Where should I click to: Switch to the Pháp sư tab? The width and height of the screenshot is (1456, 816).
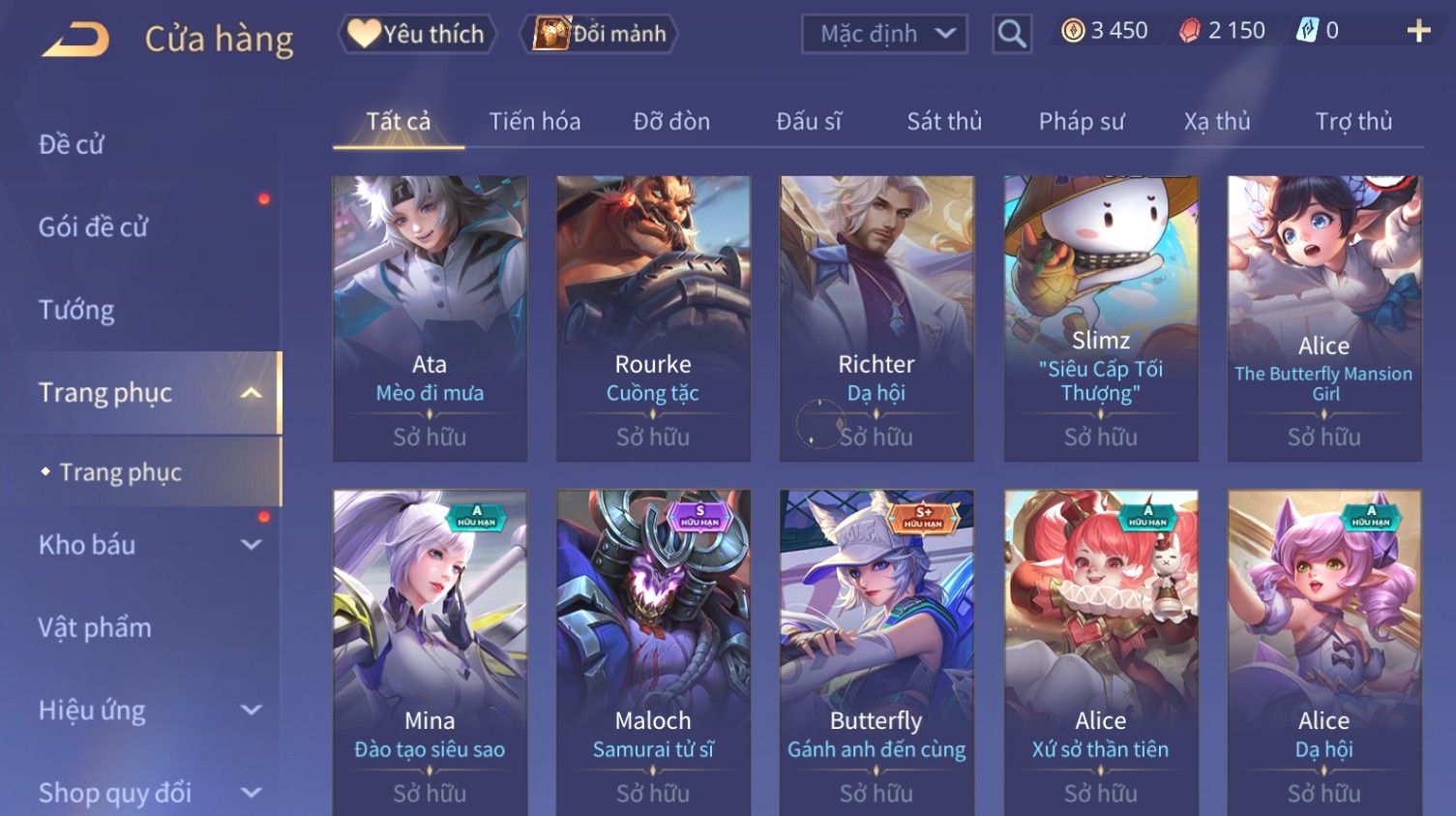point(1082,121)
